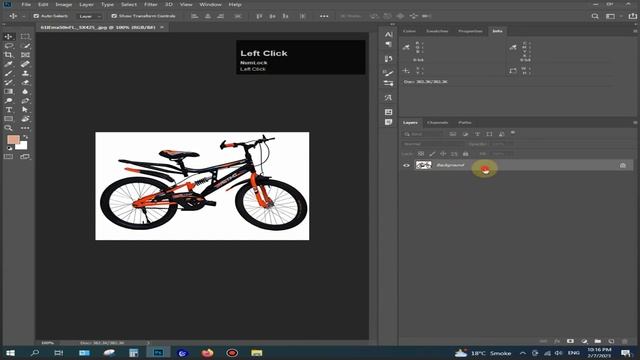Screen dimensions: 640x360
Task: Open the Move tool preset picker arrow
Action: coord(24,16)
